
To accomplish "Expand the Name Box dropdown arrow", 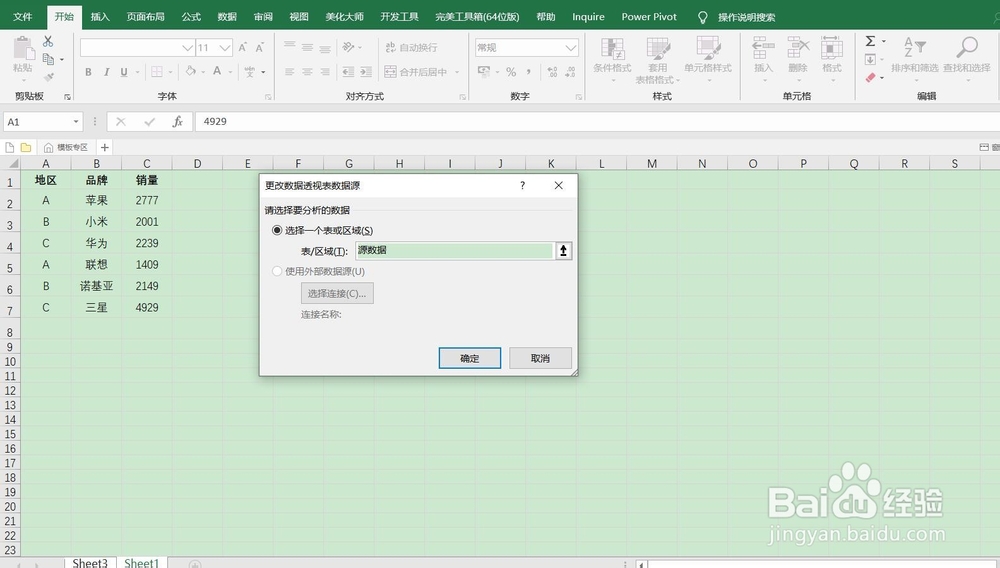I will 76,122.
